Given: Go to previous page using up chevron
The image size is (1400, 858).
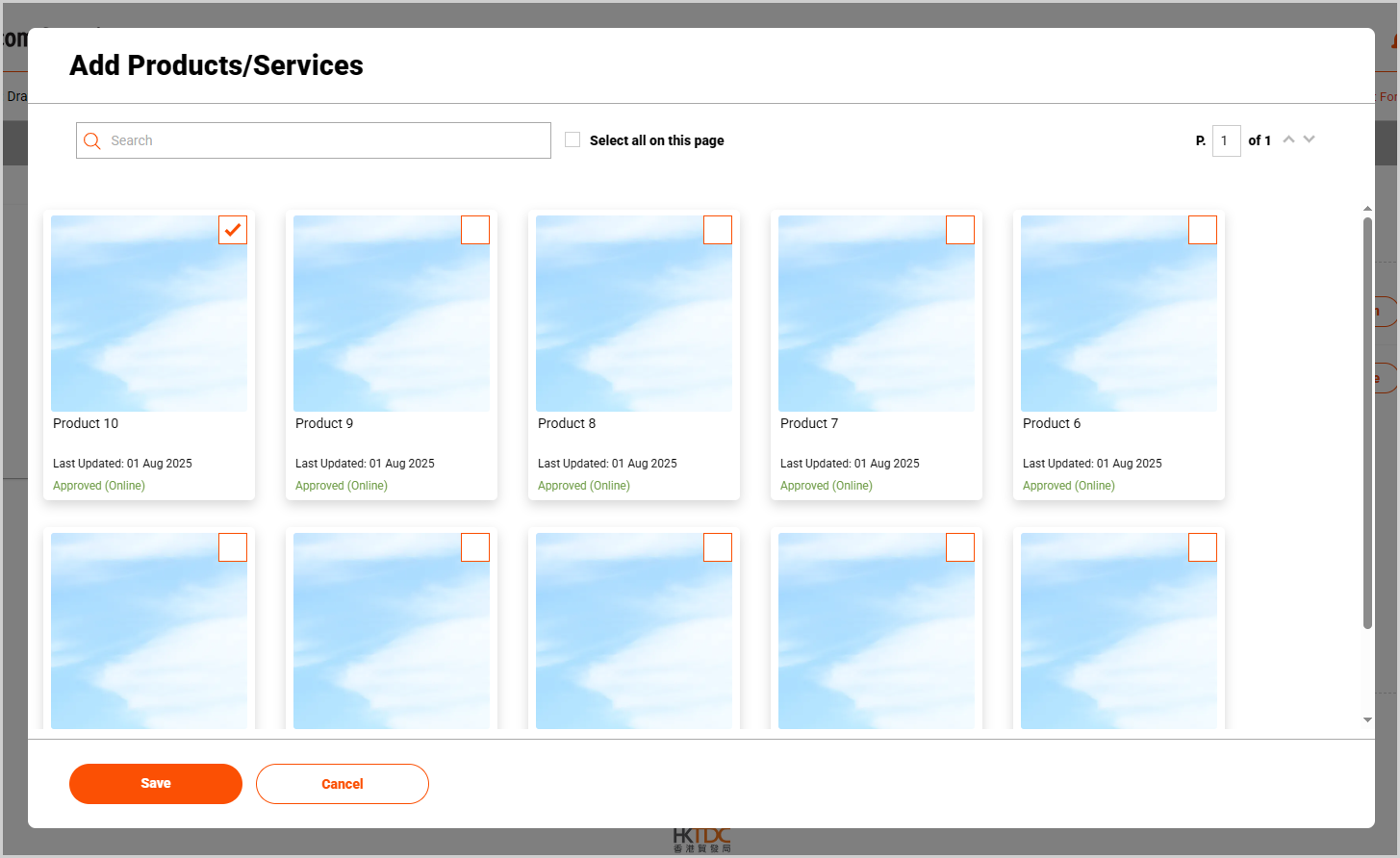Looking at the screenshot, I should tap(1288, 139).
